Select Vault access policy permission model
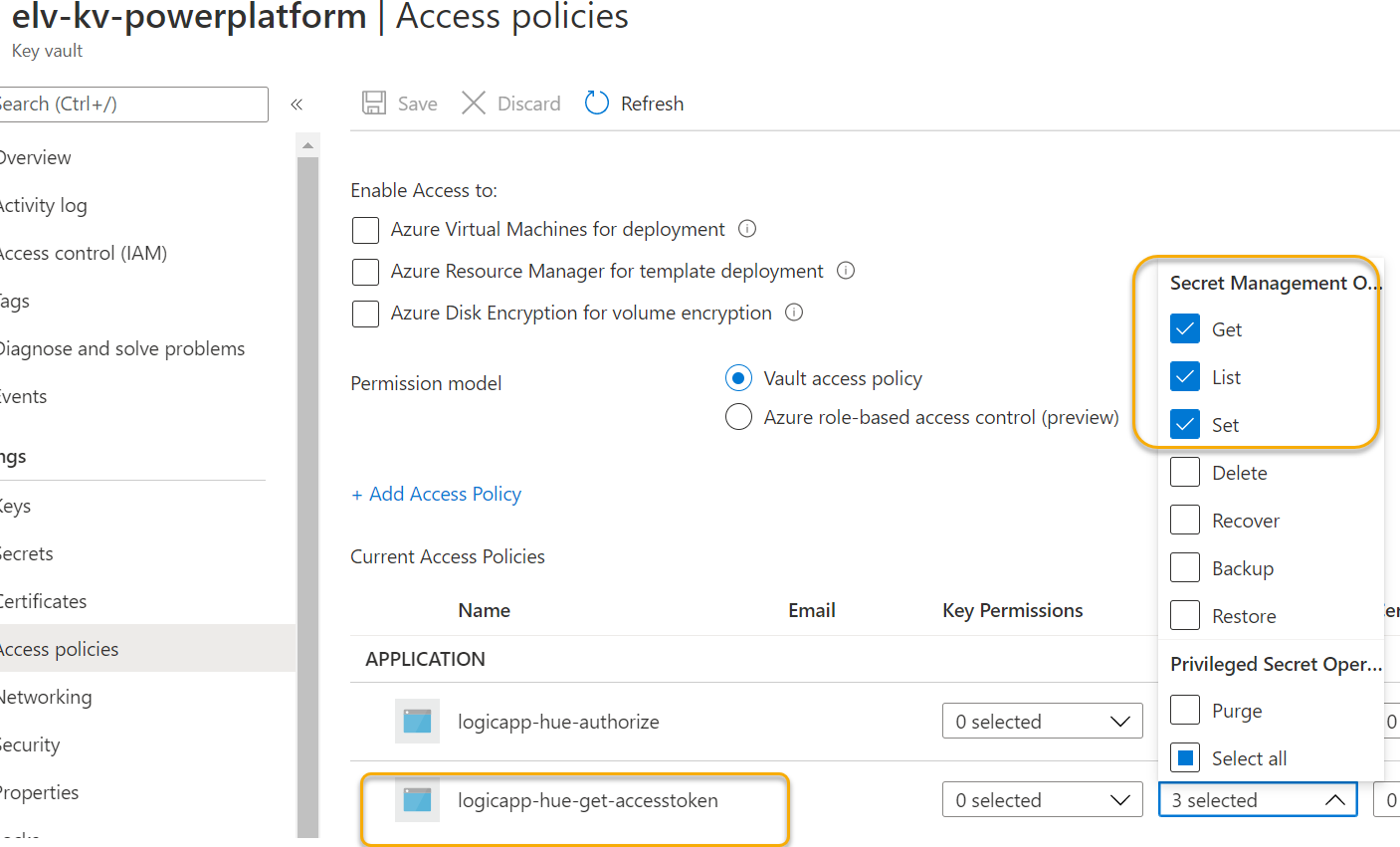Image resolution: width=1400 pixels, height=847 pixels. pos(738,378)
